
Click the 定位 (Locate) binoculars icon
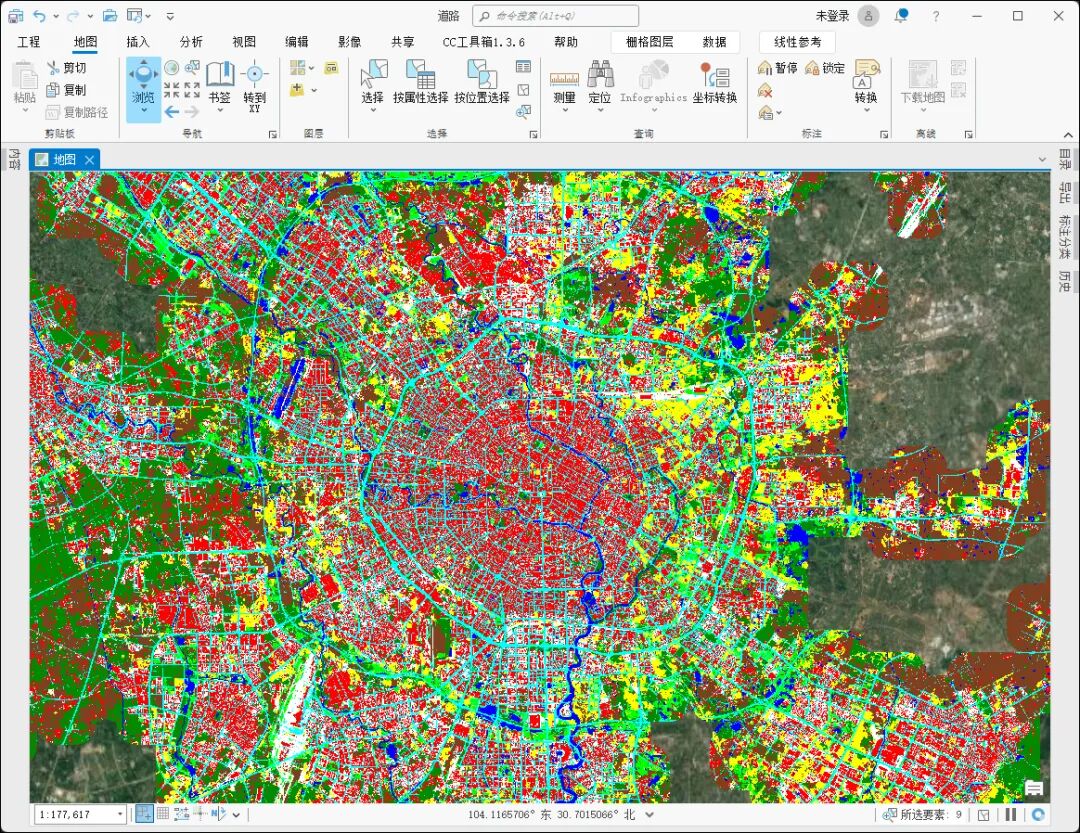[x=600, y=81]
